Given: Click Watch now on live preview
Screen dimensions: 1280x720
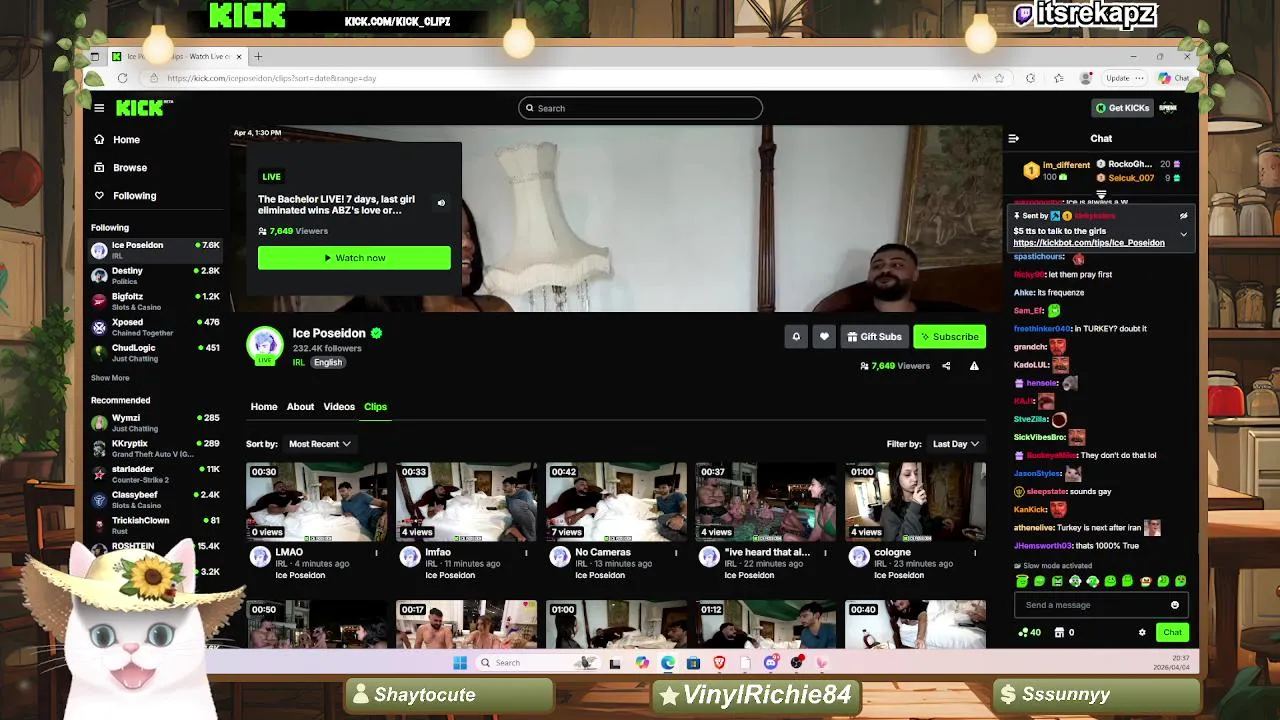Looking at the screenshot, I should (354, 258).
